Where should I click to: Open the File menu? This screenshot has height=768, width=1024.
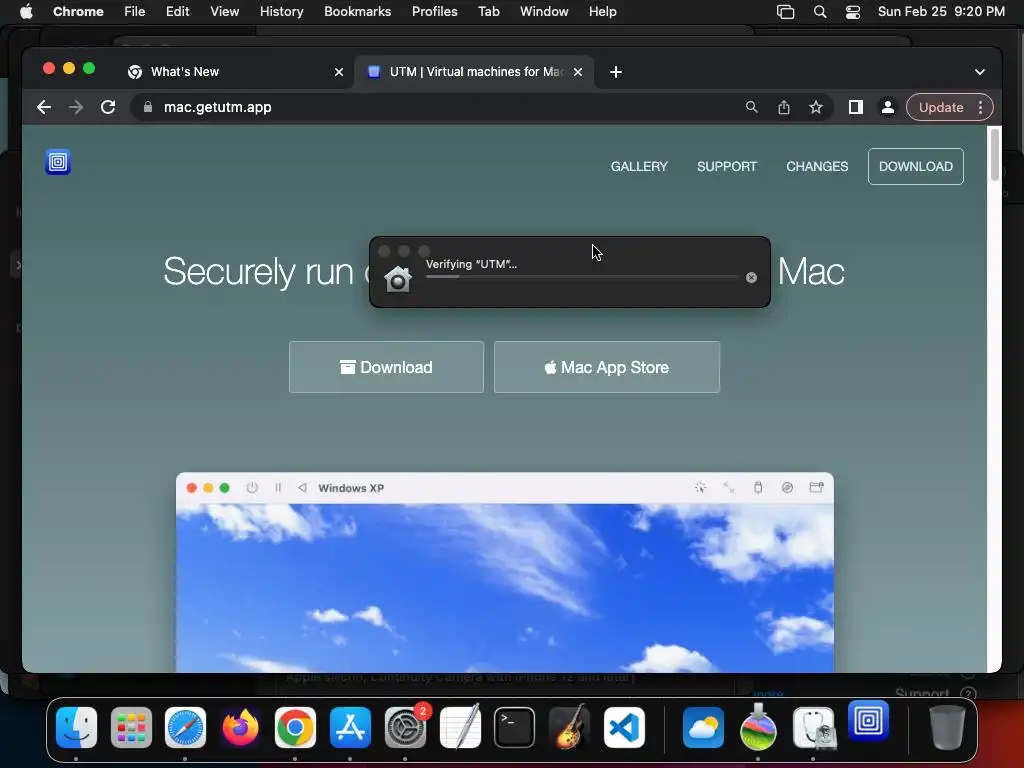point(135,12)
